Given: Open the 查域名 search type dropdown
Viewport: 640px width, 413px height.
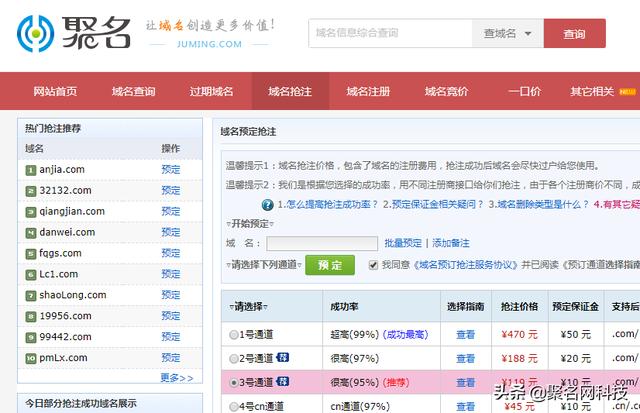Looking at the screenshot, I should pos(508,33).
